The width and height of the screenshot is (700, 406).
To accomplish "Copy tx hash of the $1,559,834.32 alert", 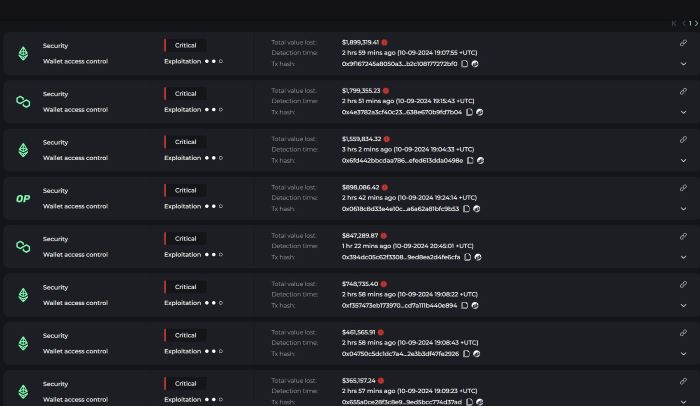I will tap(471, 160).
